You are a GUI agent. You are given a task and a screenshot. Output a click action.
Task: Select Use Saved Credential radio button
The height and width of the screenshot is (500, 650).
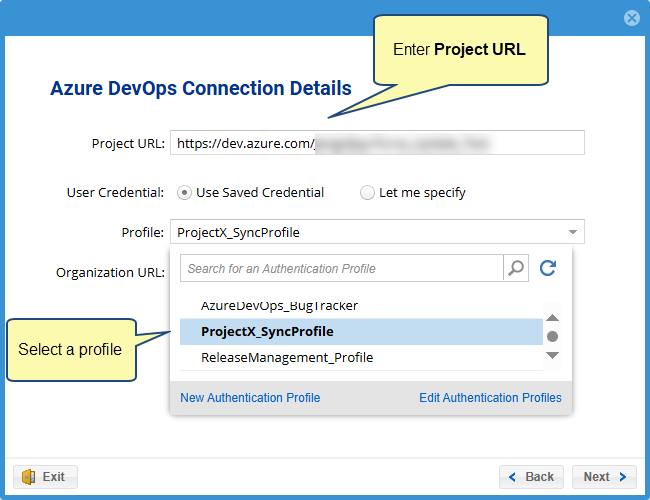coord(184,192)
